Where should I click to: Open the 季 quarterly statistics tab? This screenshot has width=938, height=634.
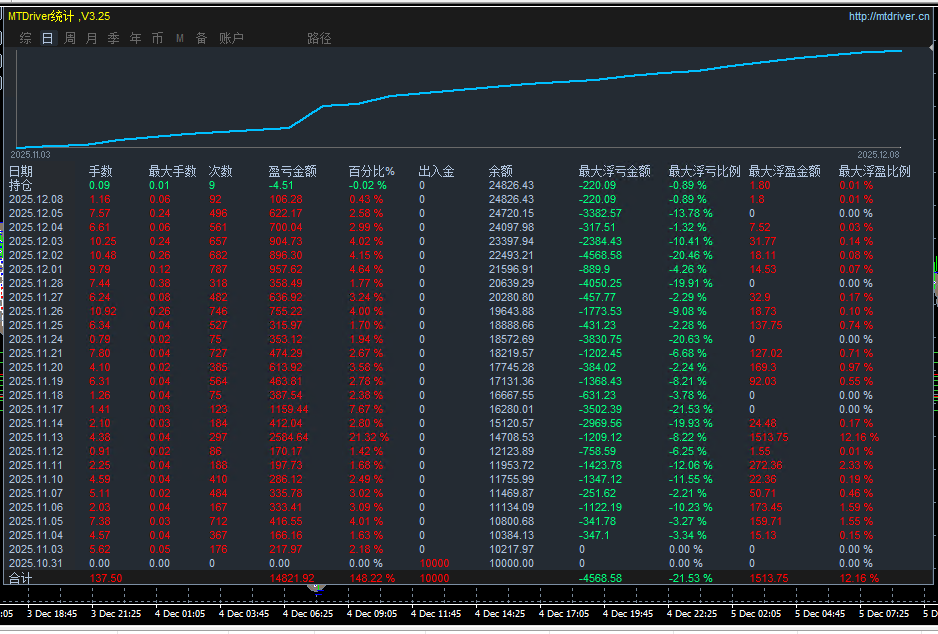coord(114,38)
